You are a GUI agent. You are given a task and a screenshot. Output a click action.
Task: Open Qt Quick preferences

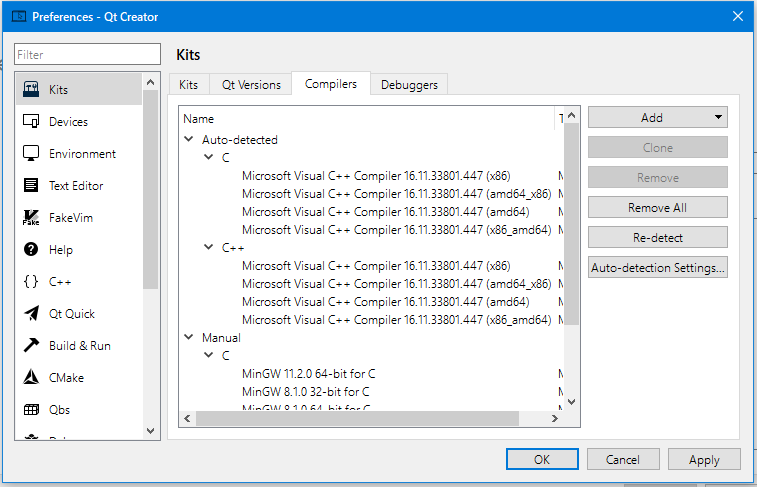tap(72, 314)
